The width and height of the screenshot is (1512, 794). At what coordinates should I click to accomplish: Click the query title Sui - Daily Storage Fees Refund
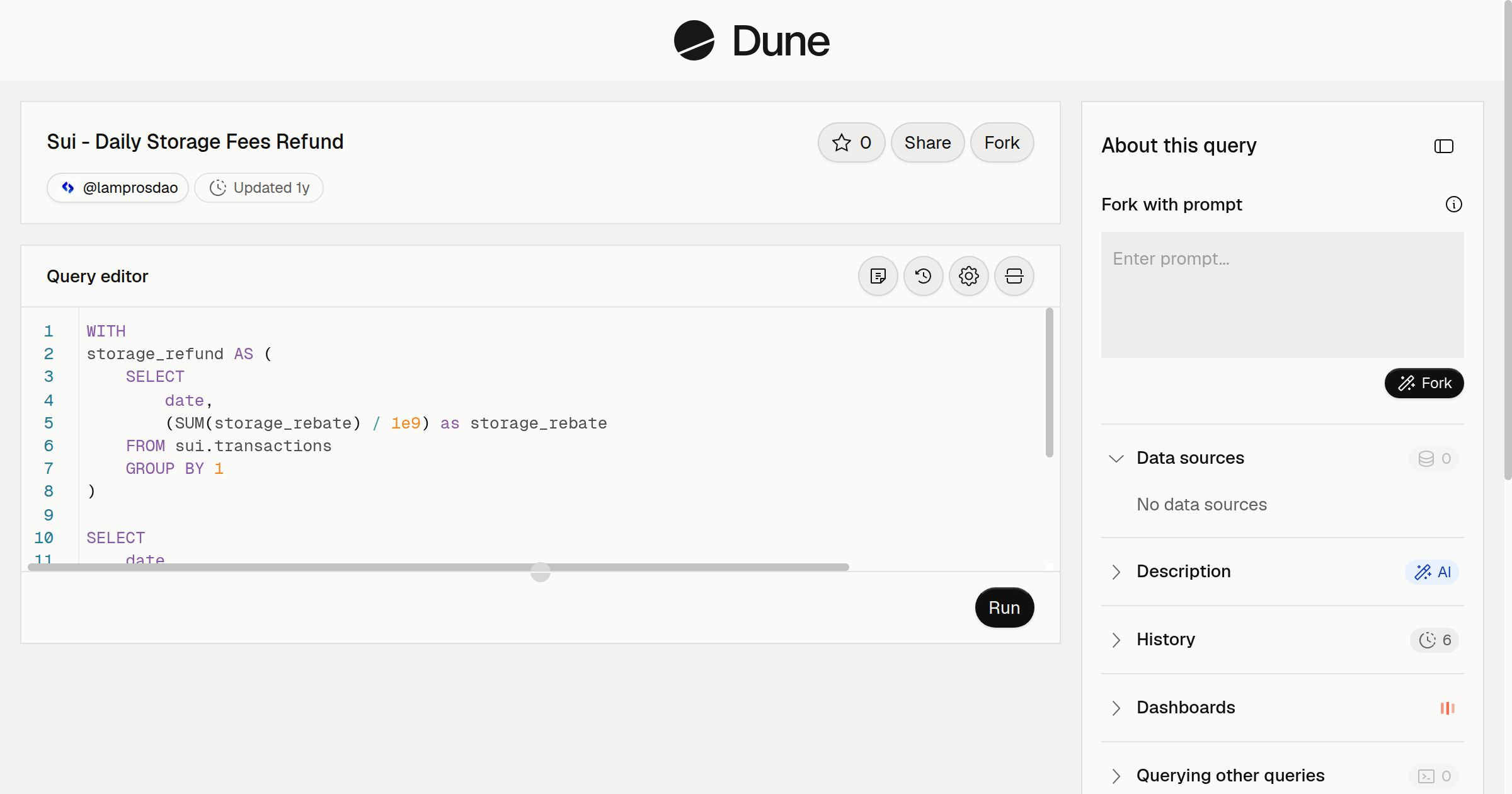(195, 142)
